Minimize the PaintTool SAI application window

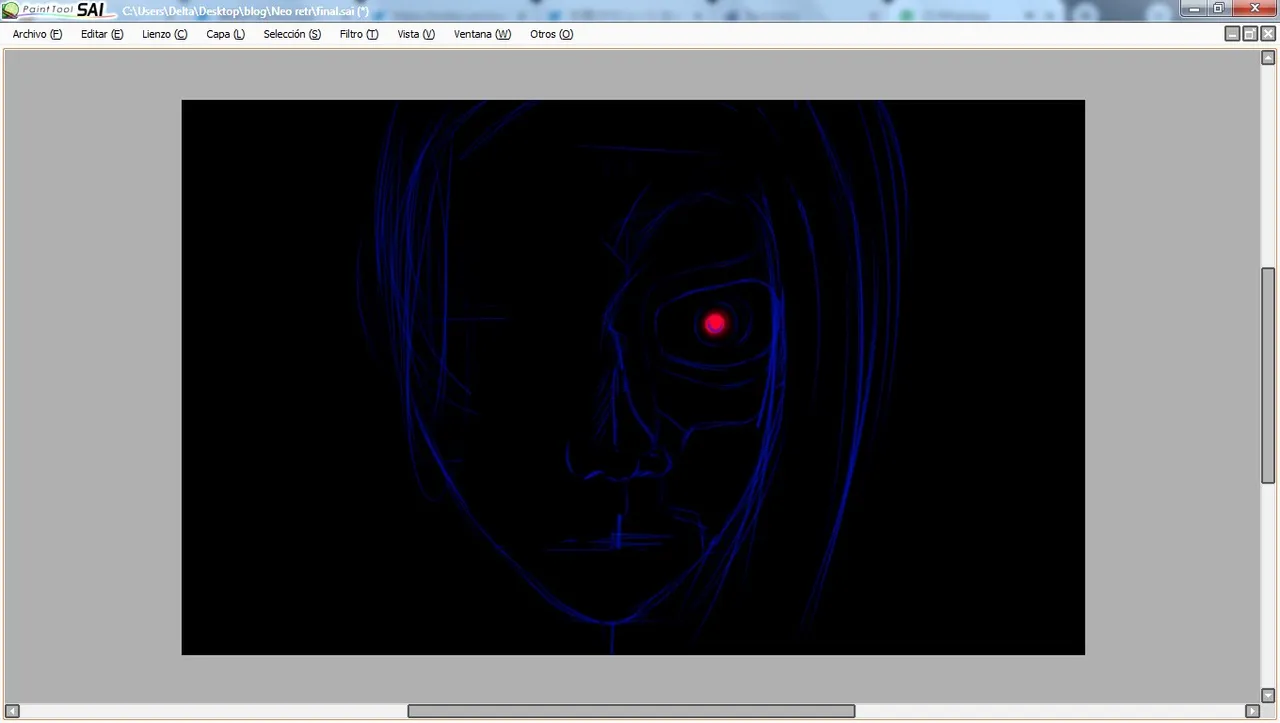pos(1195,9)
